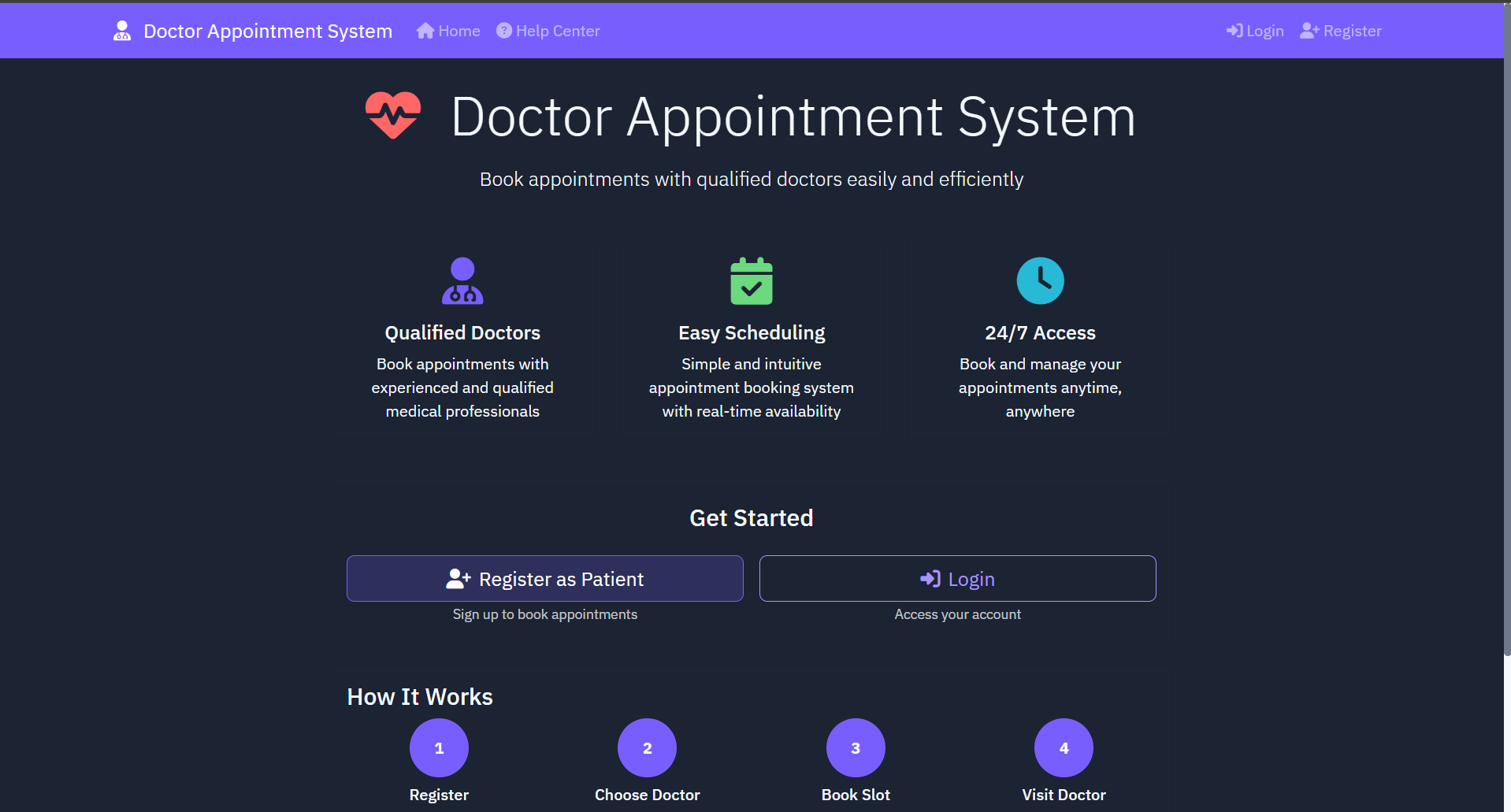Image resolution: width=1511 pixels, height=812 pixels.
Task: Click step 4 Visit Doctor circle
Action: point(1064,747)
